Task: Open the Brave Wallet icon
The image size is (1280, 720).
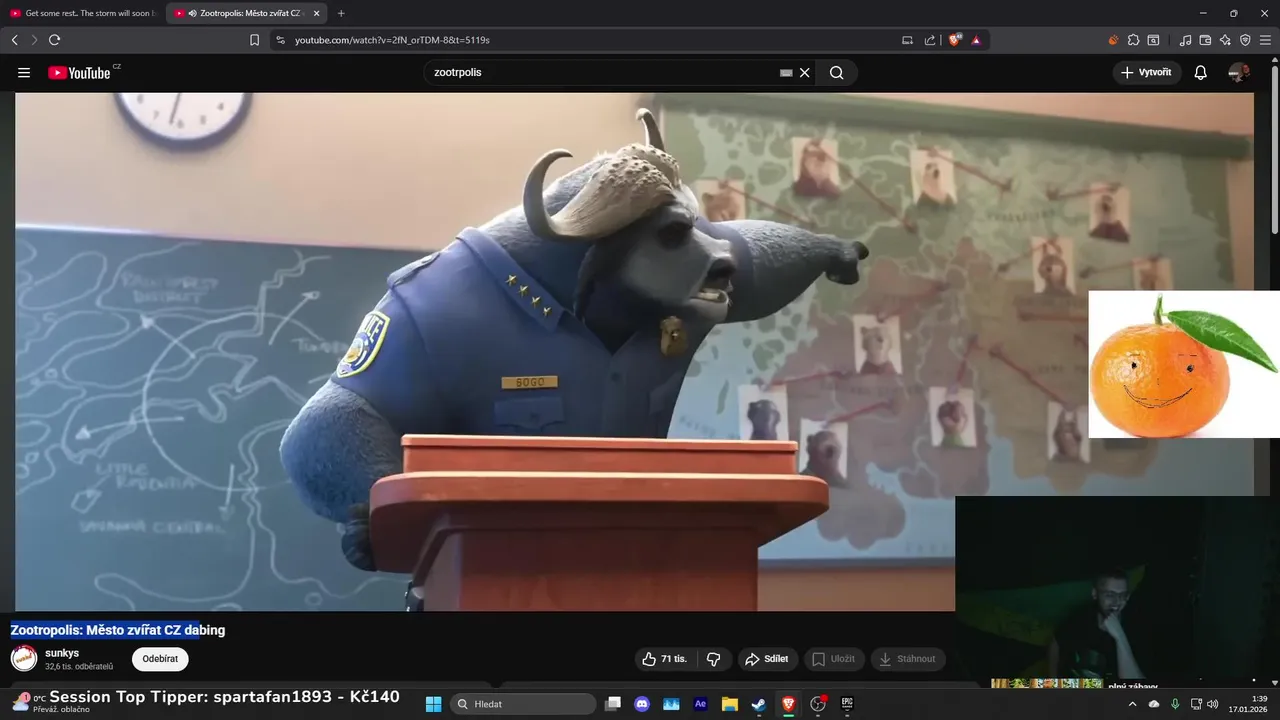Action: pos(1205,40)
